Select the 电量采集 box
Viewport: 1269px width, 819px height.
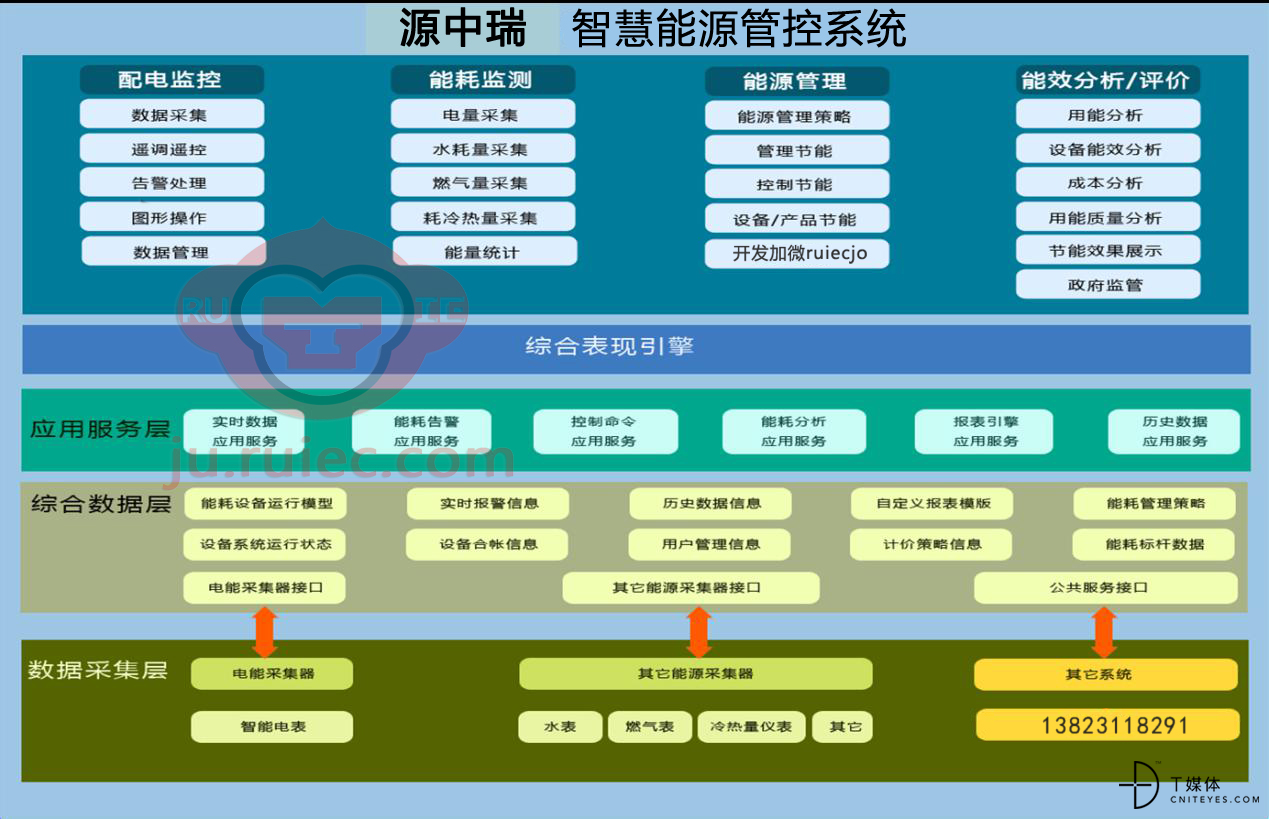[x=482, y=114]
